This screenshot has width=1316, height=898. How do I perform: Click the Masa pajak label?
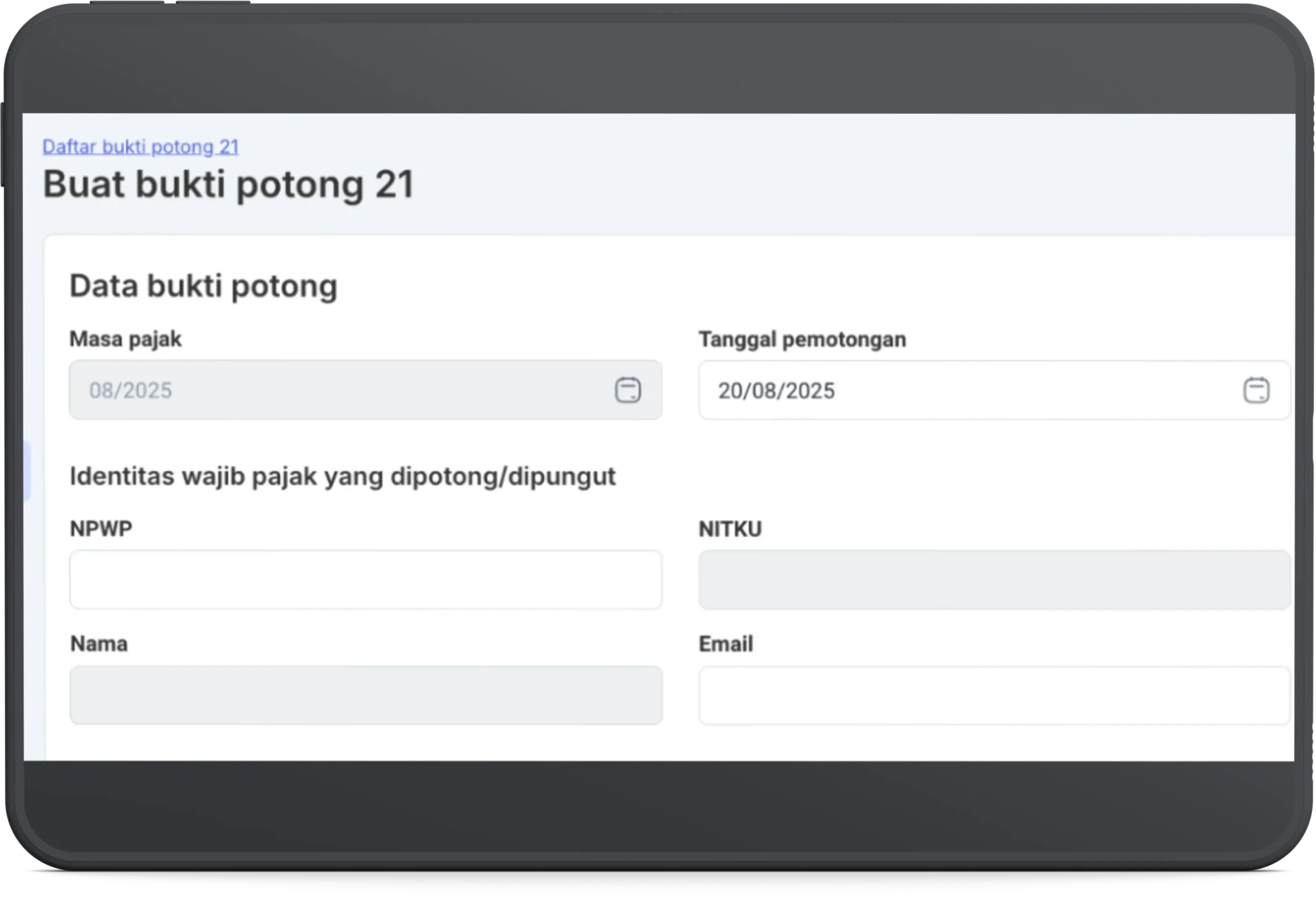pos(125,339)
